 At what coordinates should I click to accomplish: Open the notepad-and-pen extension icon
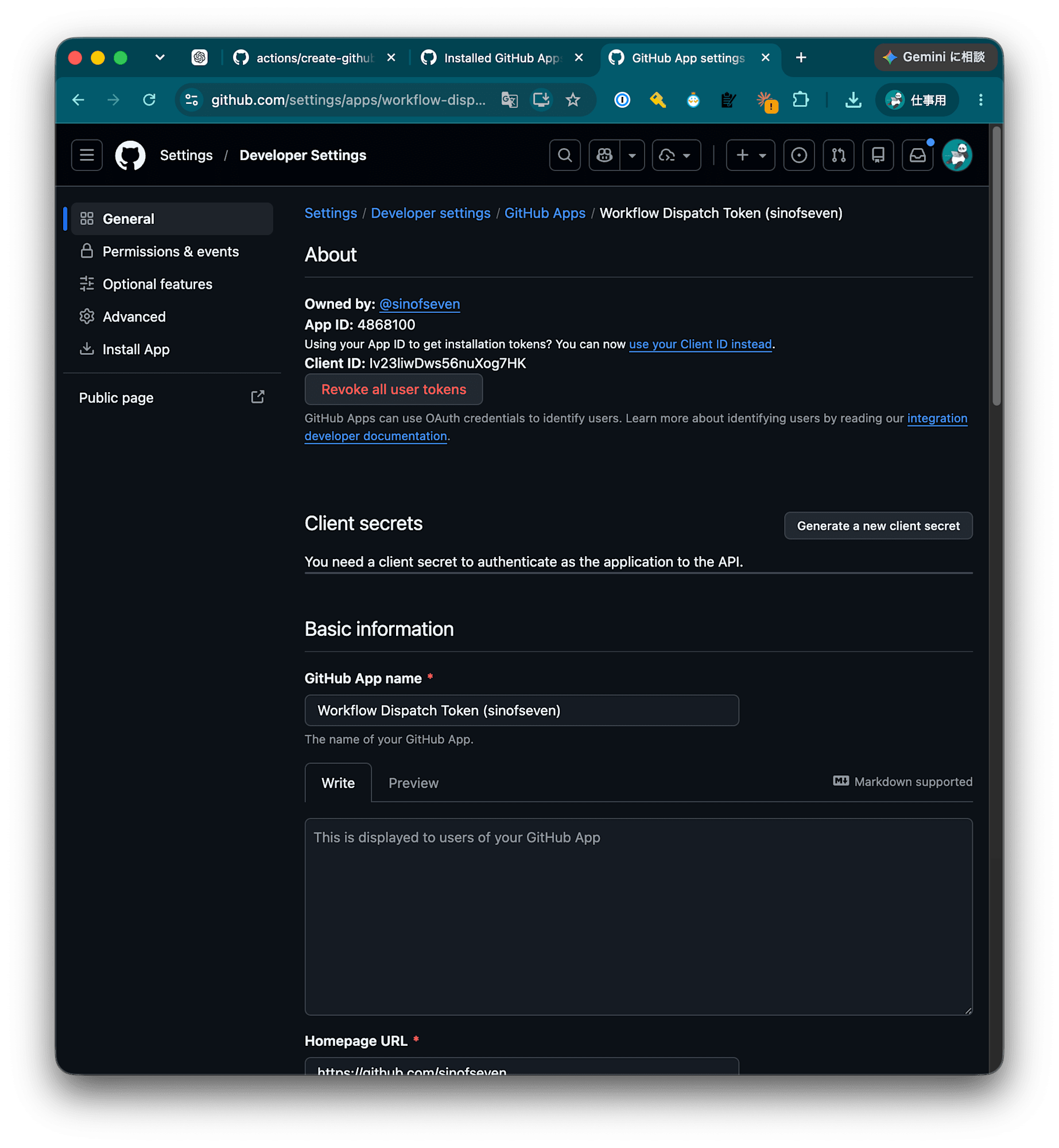pyautogui.click(x=728, y=100)
